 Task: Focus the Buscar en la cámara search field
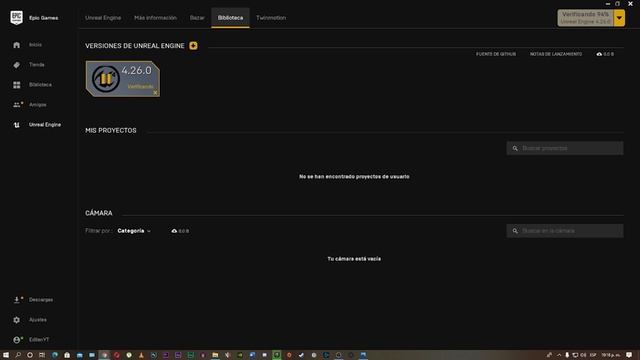(565, 231)
